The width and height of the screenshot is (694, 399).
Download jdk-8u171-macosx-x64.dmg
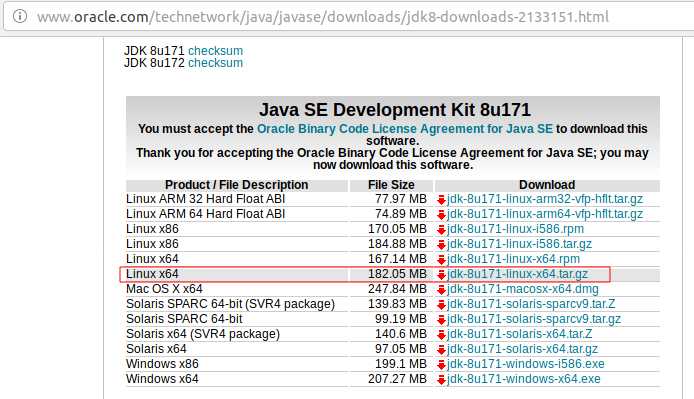(523, 289)
